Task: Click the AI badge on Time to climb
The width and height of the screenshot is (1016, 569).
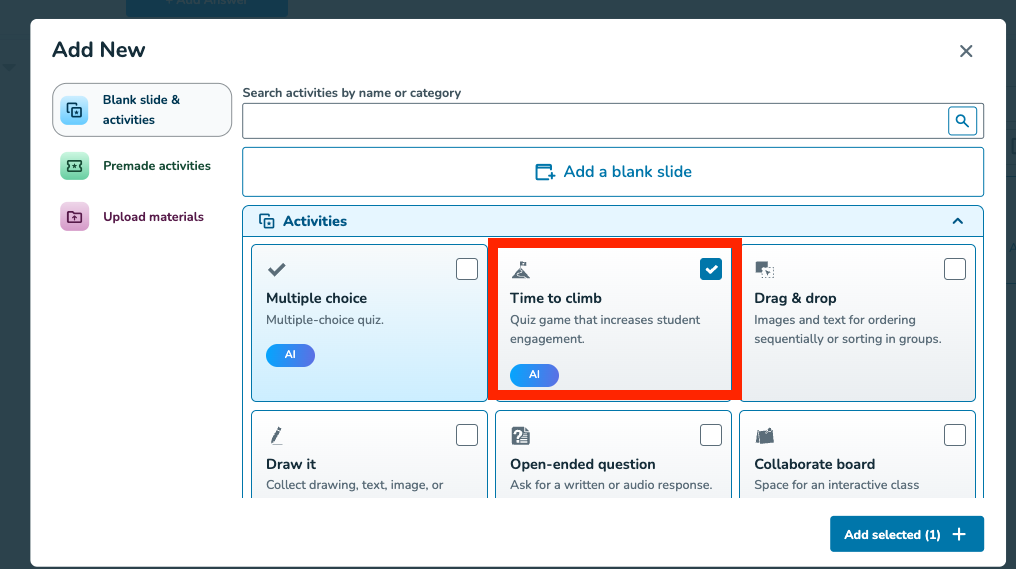Action: pyautogui.click(x=535, y=375)
